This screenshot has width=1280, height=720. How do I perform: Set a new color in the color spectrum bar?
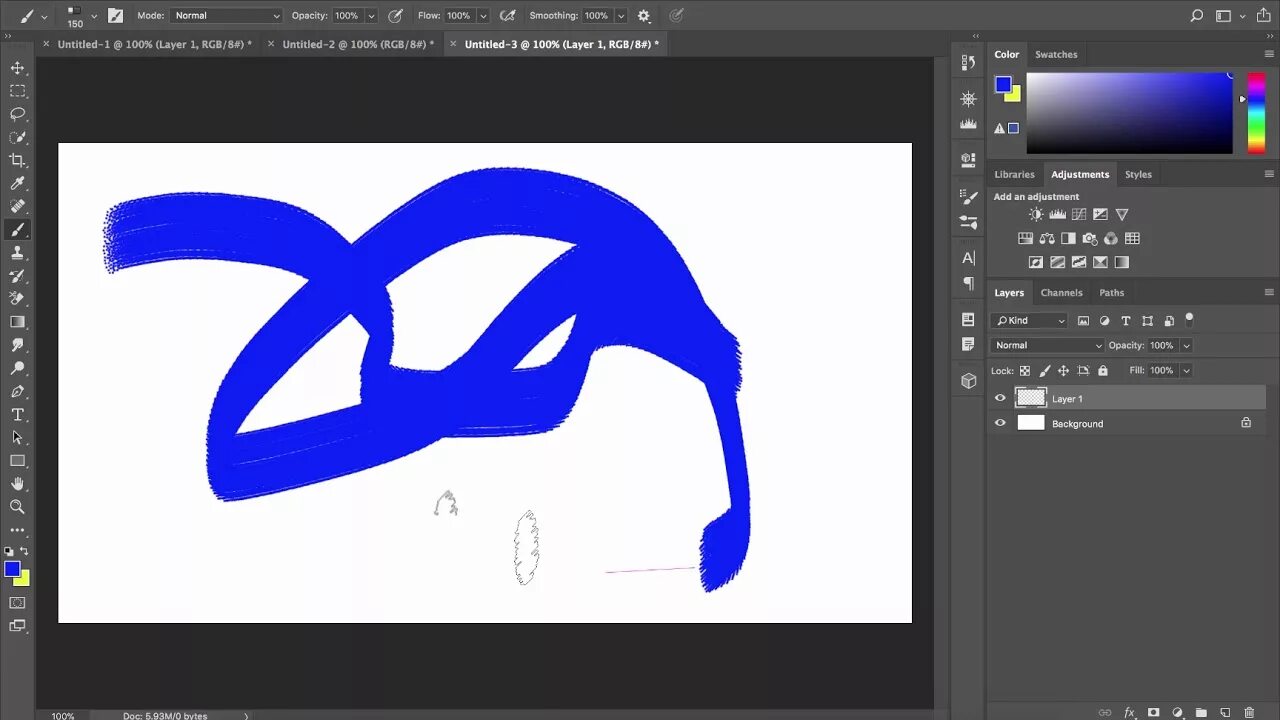1256,110
